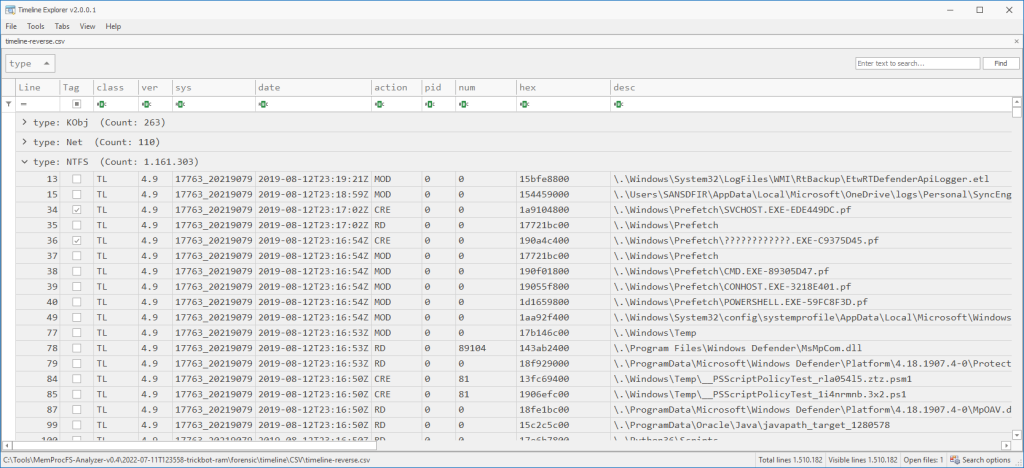This screenshot has width=1024, height=468.
Task: Click the funnel icon at filter row start
Action: pos(8,104)
